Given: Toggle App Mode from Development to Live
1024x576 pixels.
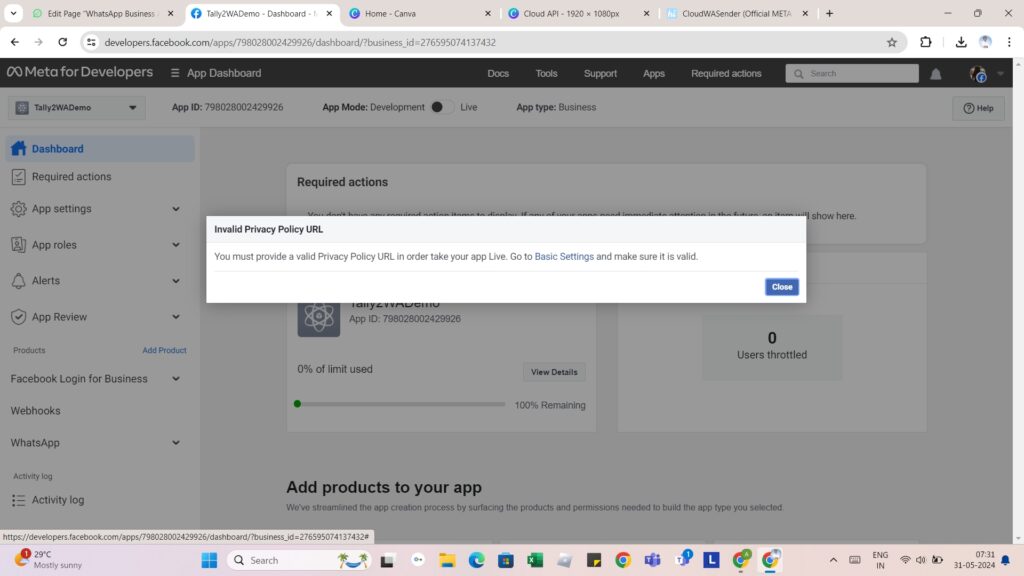Looking at the screenshot, I should pos(442,107).
